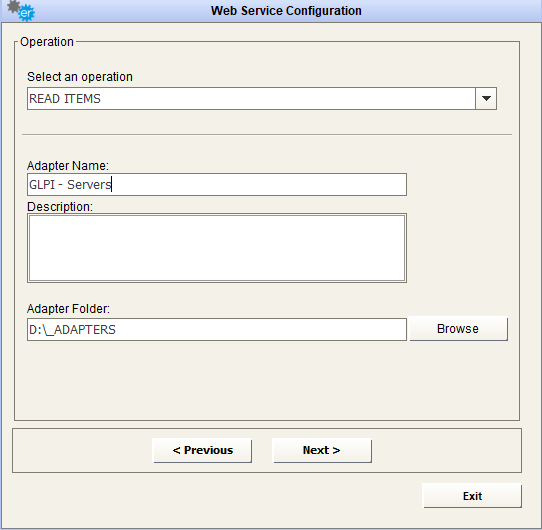This screenshot has height=530, width=542.
Task: Click the Web Service Configuration title text
Action: tap(286, 11)
